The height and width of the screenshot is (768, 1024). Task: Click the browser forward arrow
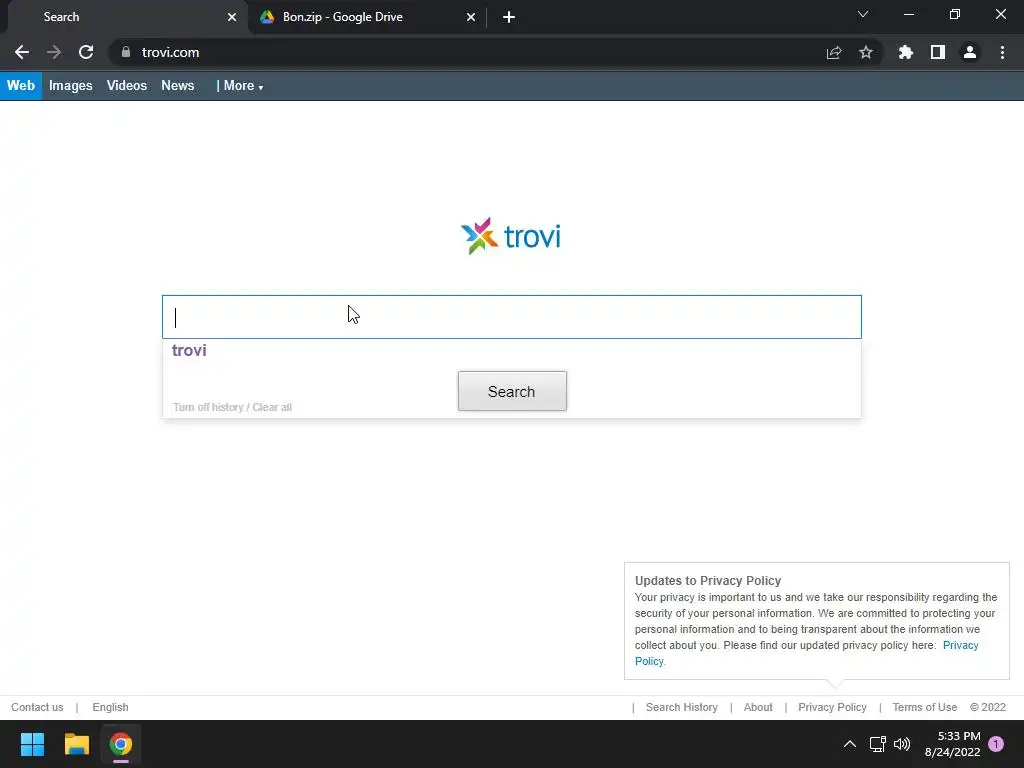(x=54, y=52)
